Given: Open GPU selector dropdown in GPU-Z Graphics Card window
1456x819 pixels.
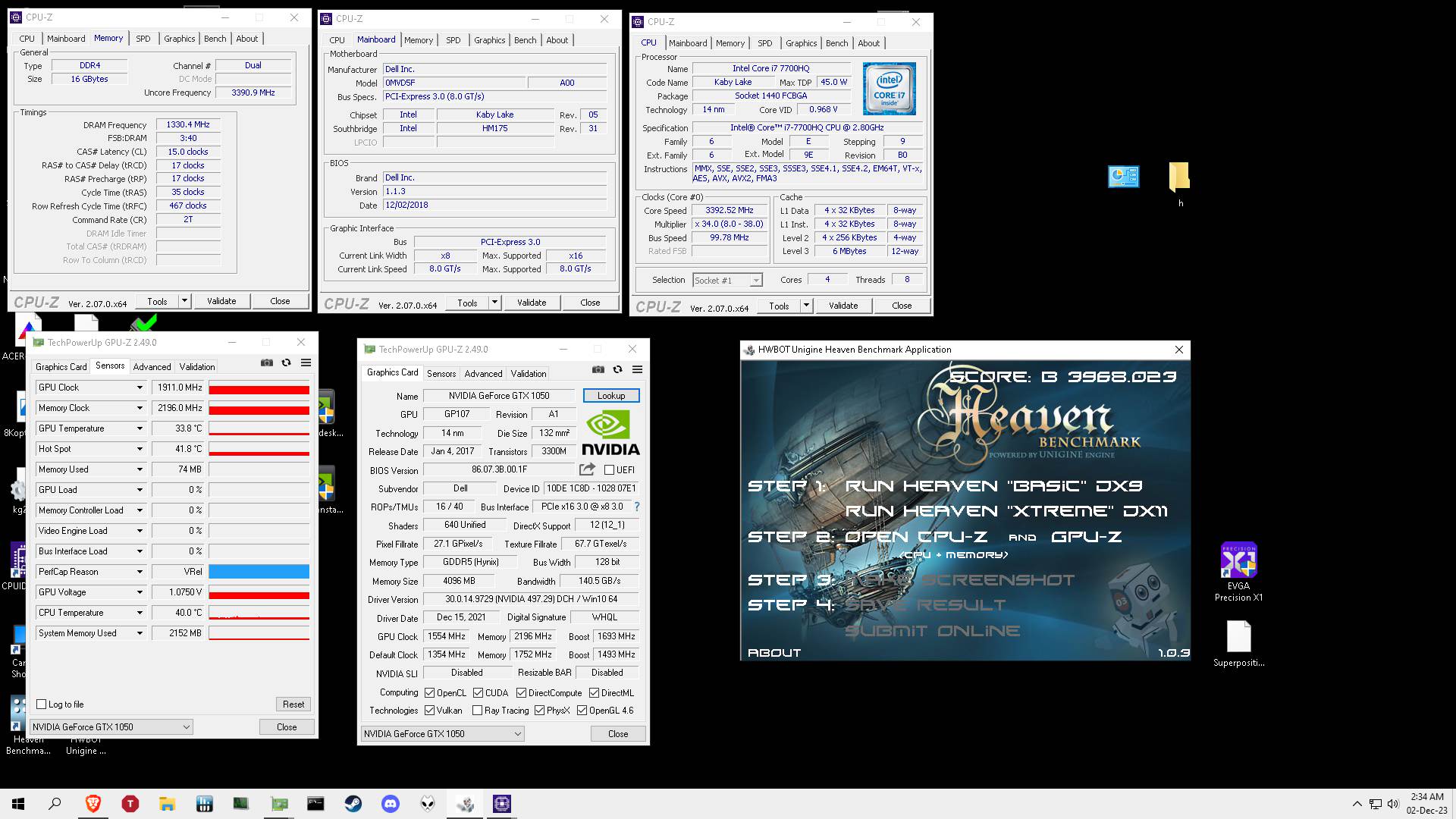Looking at the screenshot, I should point(443,733).
